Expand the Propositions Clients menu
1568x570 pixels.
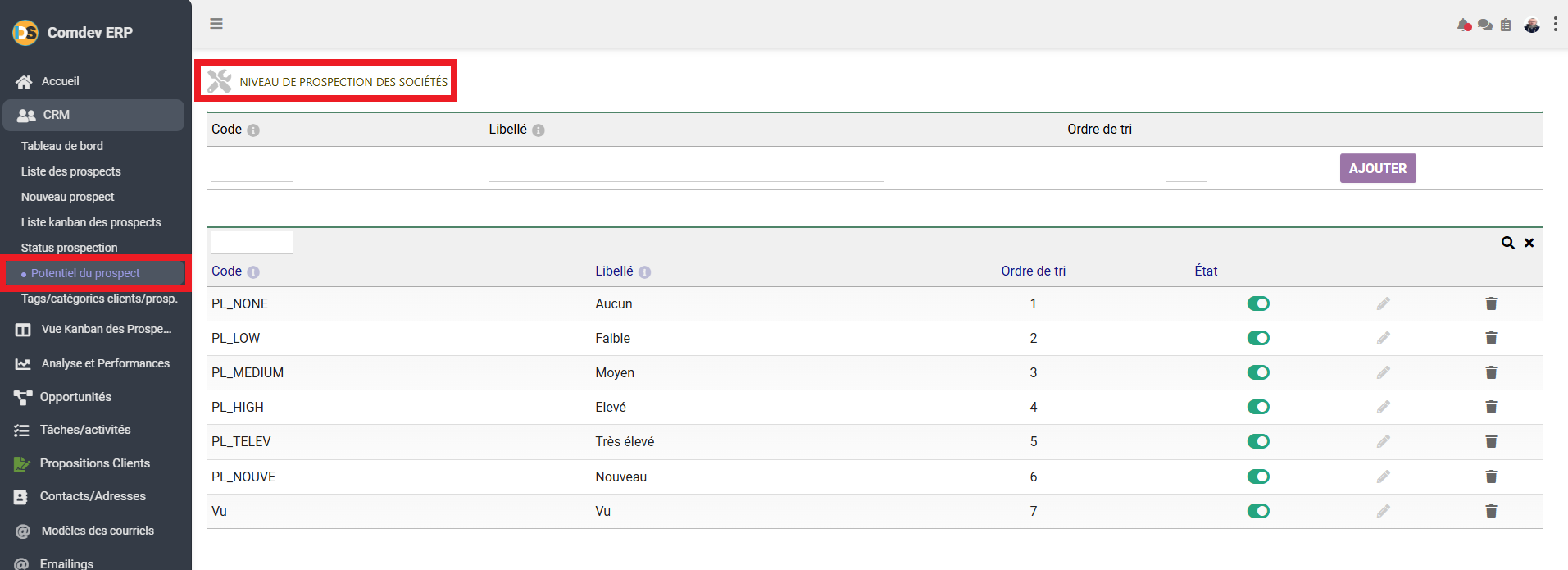[x=93, y=463]
